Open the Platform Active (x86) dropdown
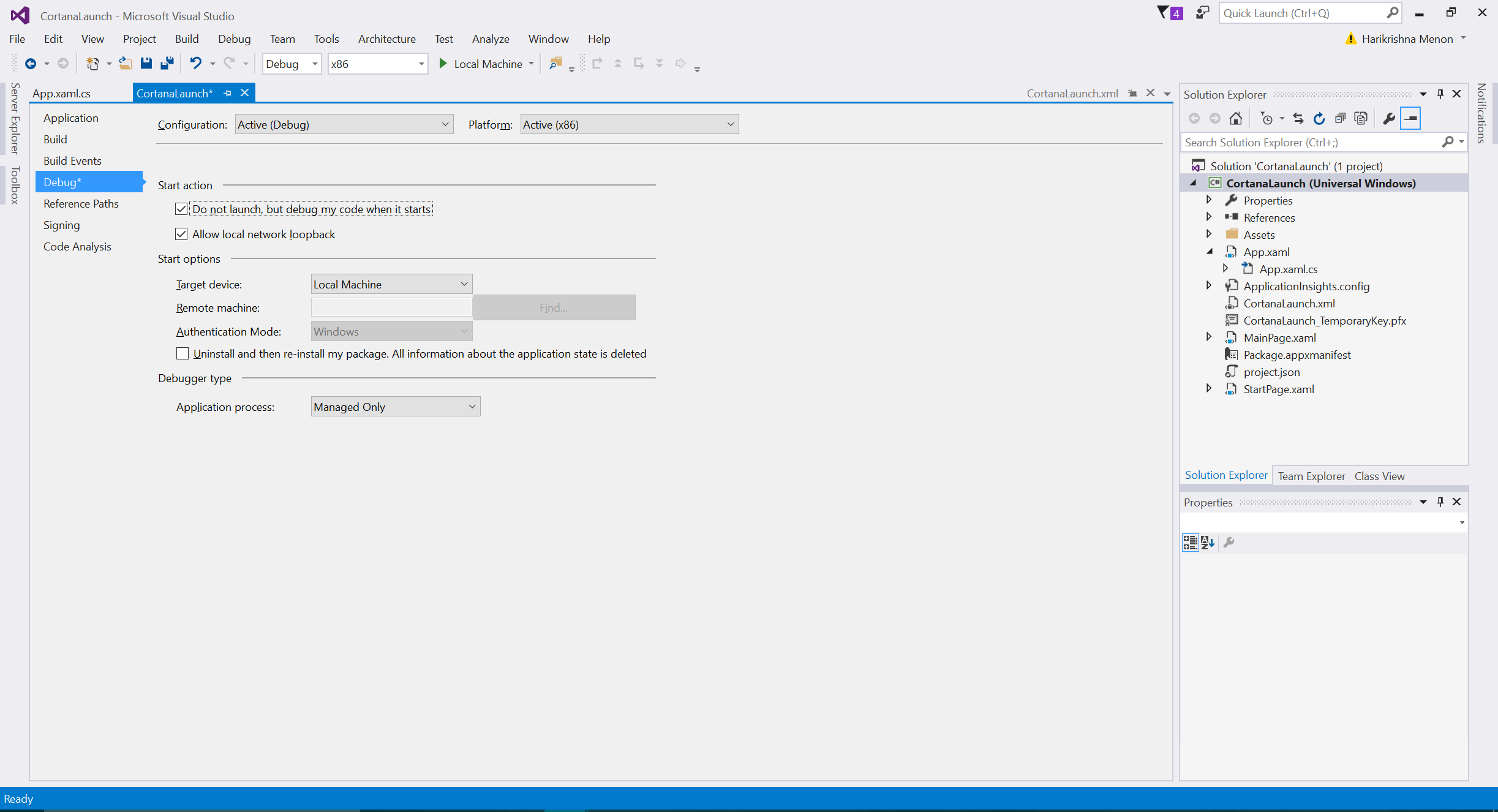Screen dimensions: 1498x812 coord(630,124)
